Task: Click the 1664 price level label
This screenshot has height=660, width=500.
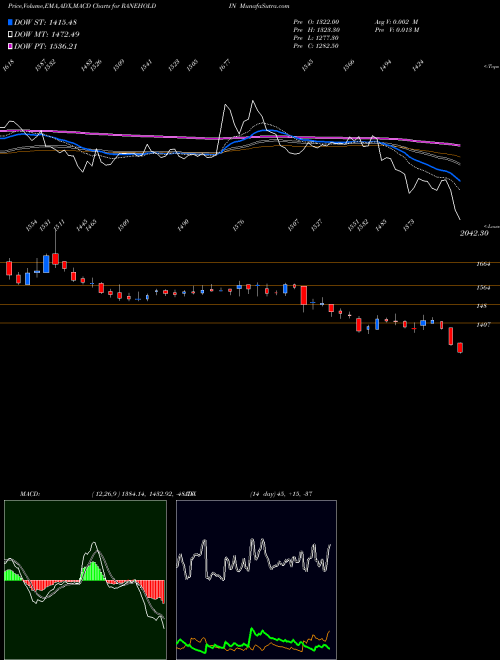Action: click(x=483, y=264)
